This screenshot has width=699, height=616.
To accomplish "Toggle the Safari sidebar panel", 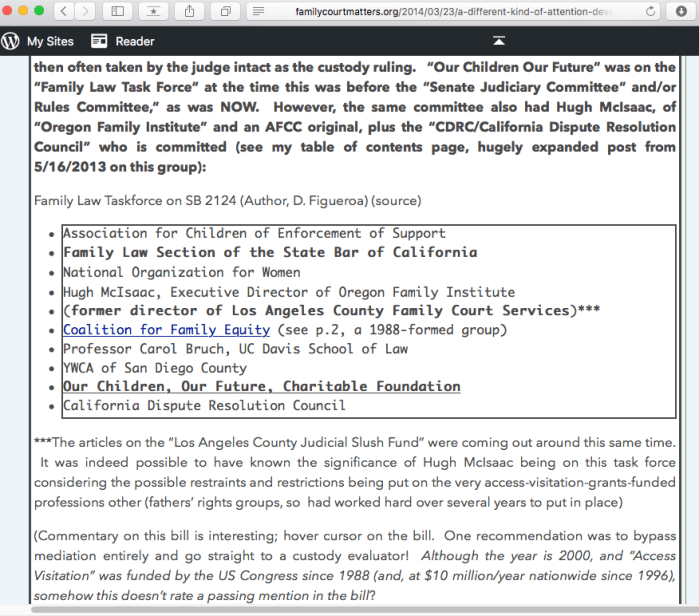I will [118, 11].
